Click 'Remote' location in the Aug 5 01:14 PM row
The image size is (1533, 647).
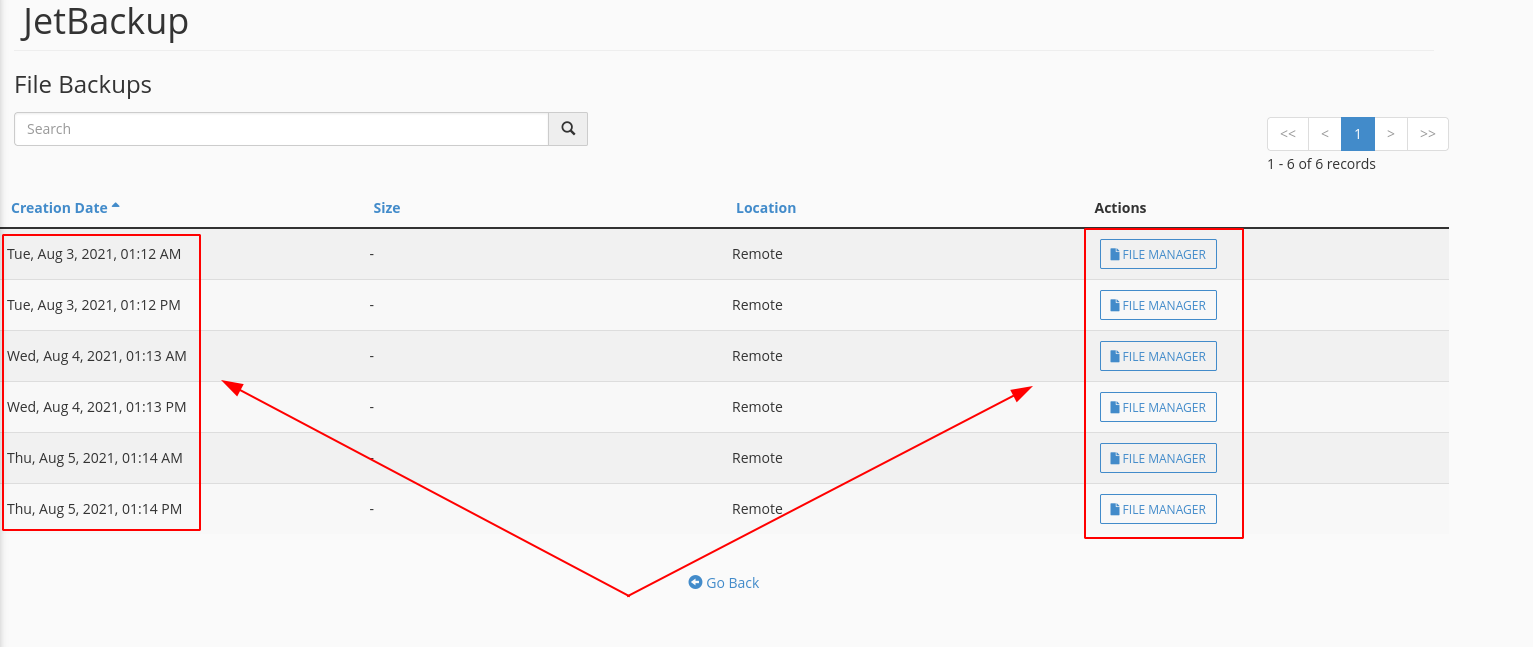click(x=757, y=509)
